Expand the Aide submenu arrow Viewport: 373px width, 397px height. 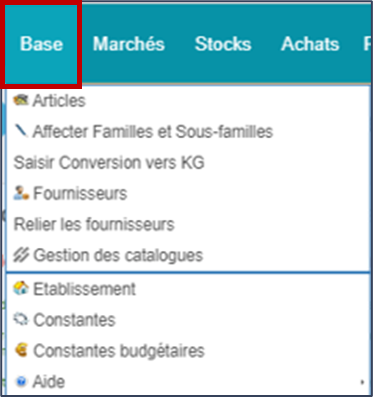click(x=362, y=382)
